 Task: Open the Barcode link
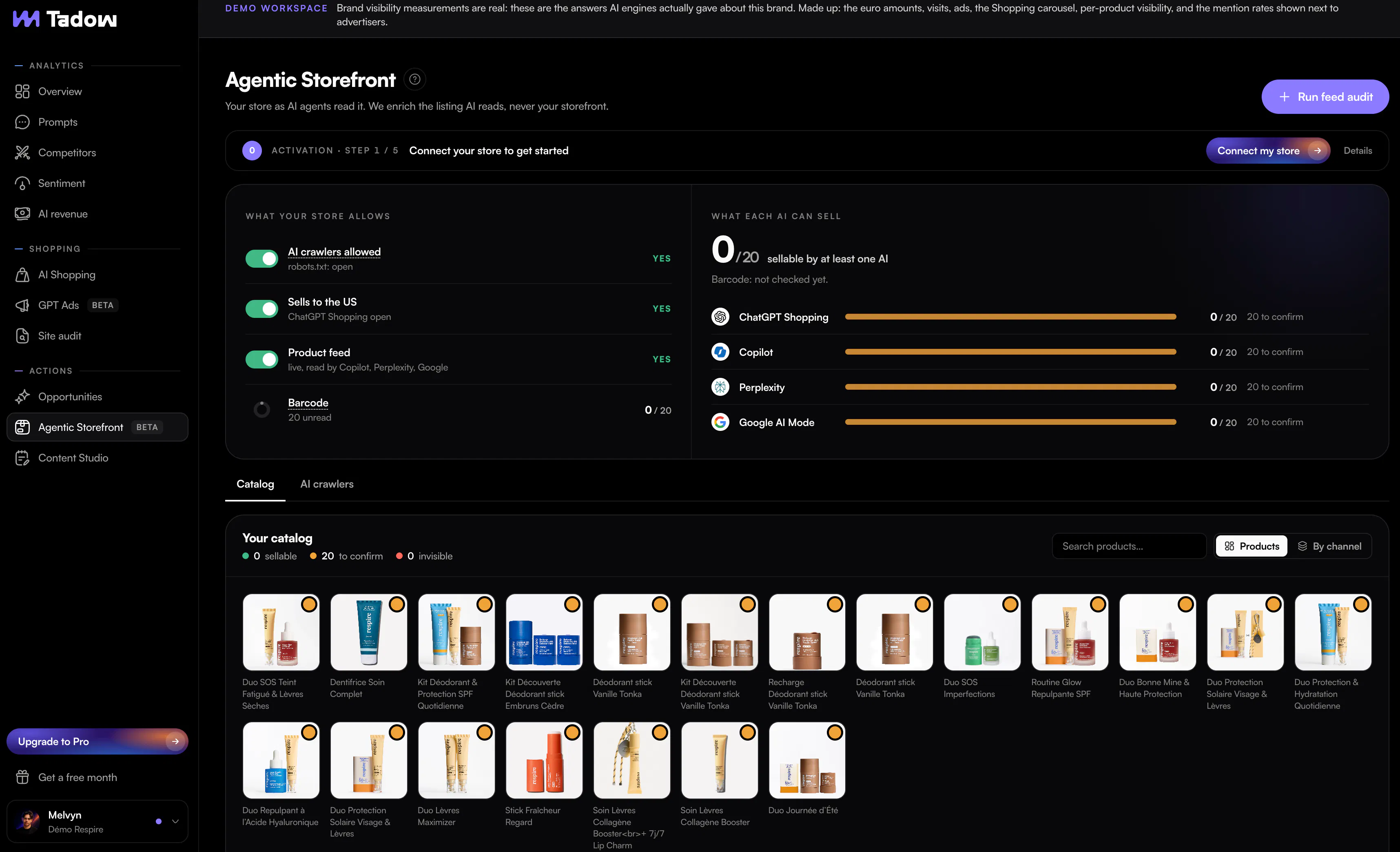pos(308,403)
